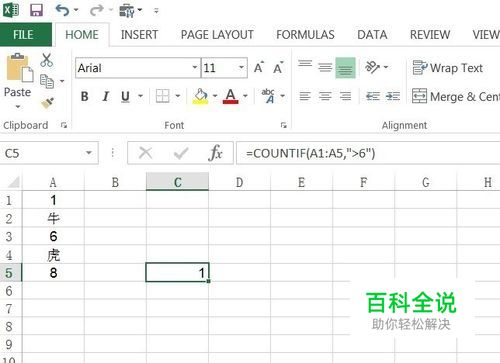Screen dimensions: 500x363
Task: Click the Insert Function fx icon
Action: (x=215, y=153)
